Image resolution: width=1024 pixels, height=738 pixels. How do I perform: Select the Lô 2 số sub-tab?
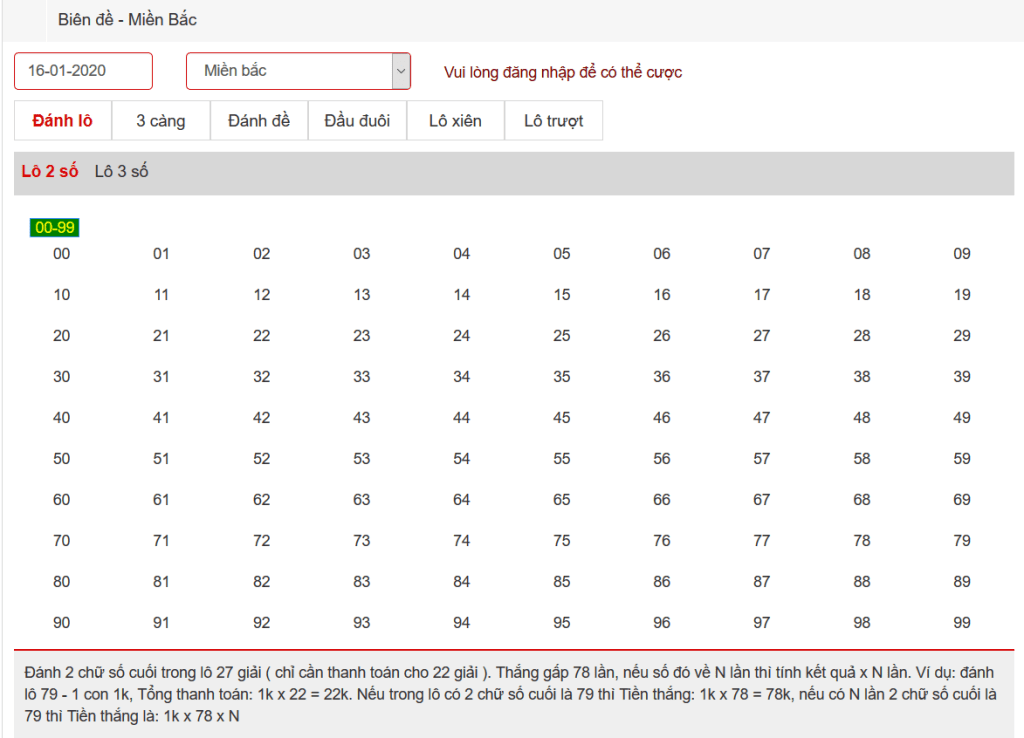point(50,172)
